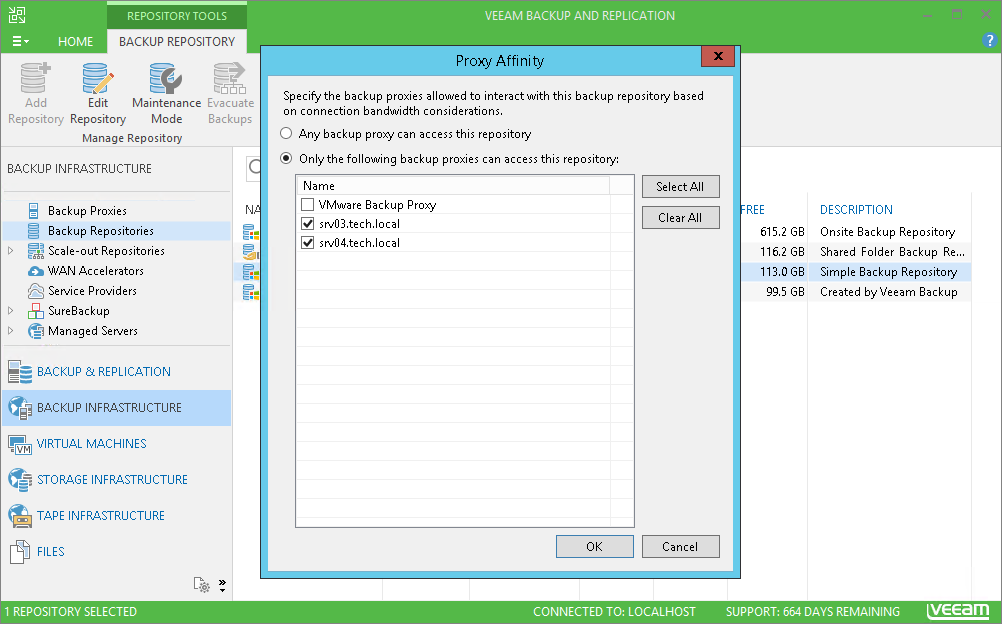Click the SureBackup tree icon

click(36, 311)
